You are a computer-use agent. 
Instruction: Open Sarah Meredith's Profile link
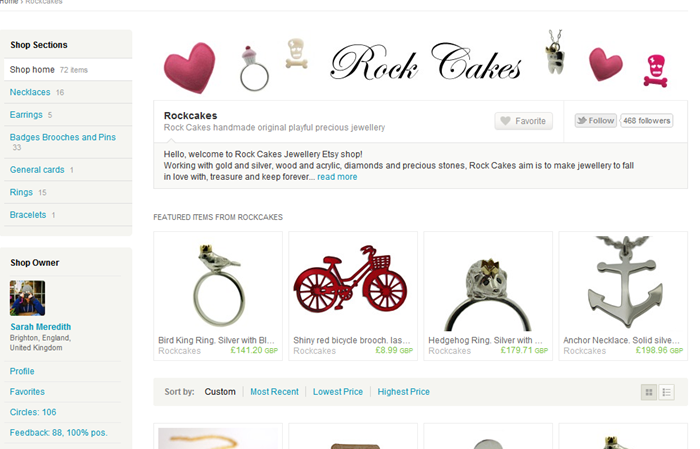coord(22,371)
